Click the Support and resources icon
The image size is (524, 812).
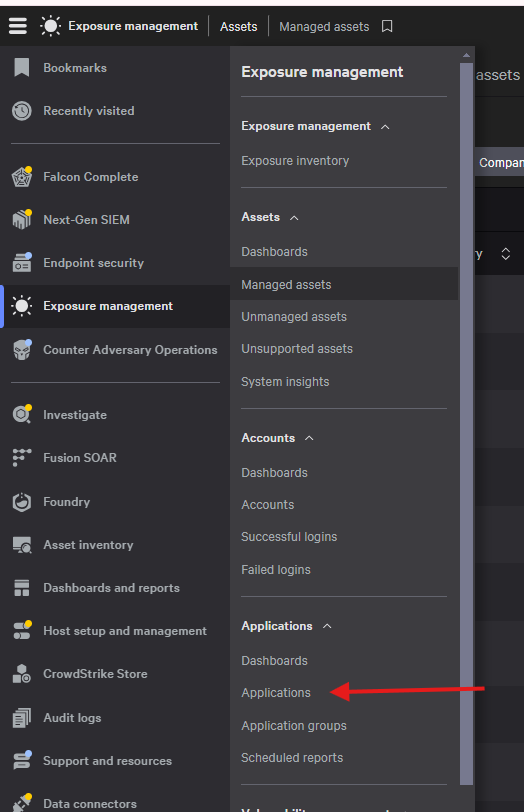pyautogui.click(x=22, y=760)
